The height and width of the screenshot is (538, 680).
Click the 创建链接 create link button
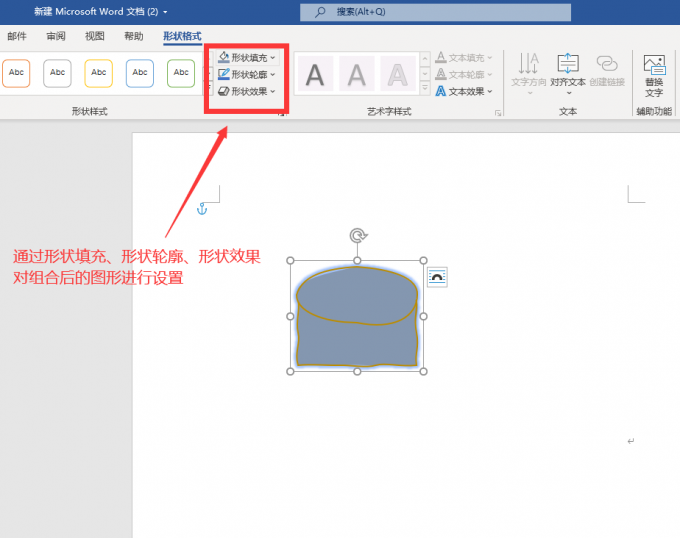coord(607,72)
